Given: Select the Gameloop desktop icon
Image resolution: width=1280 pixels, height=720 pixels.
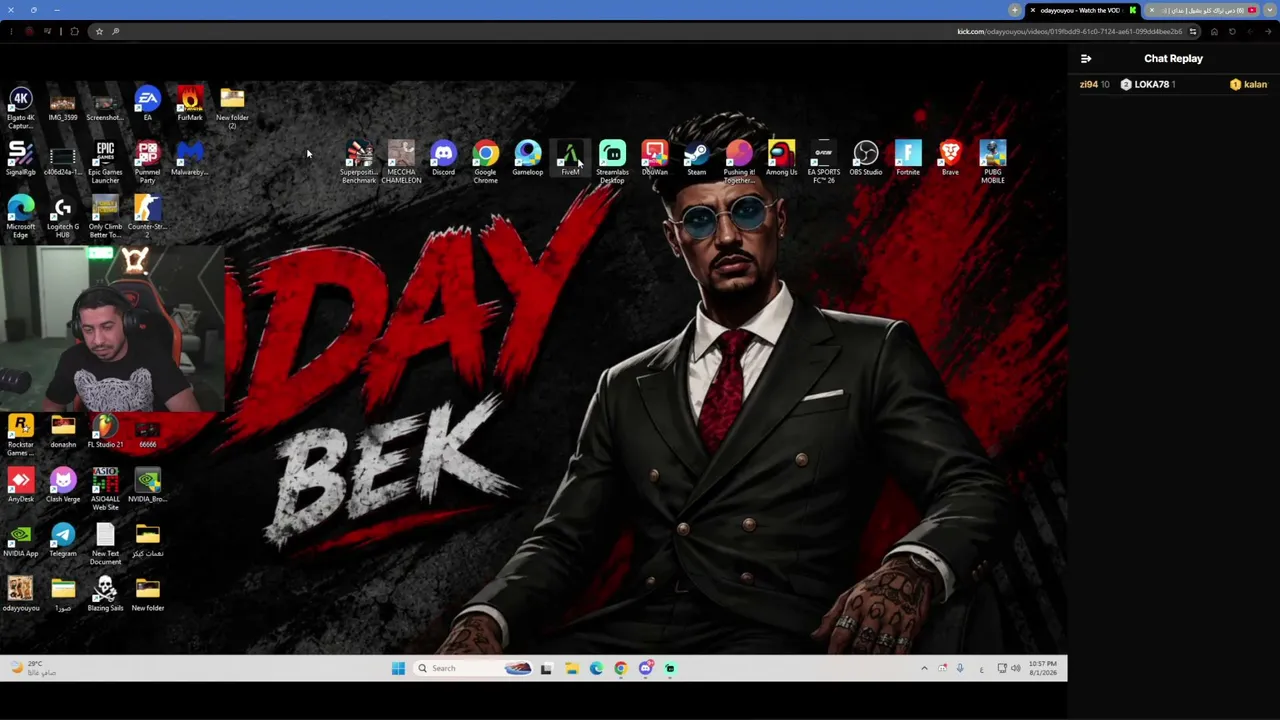Looking at the screenshot, I should click(528, 158).
